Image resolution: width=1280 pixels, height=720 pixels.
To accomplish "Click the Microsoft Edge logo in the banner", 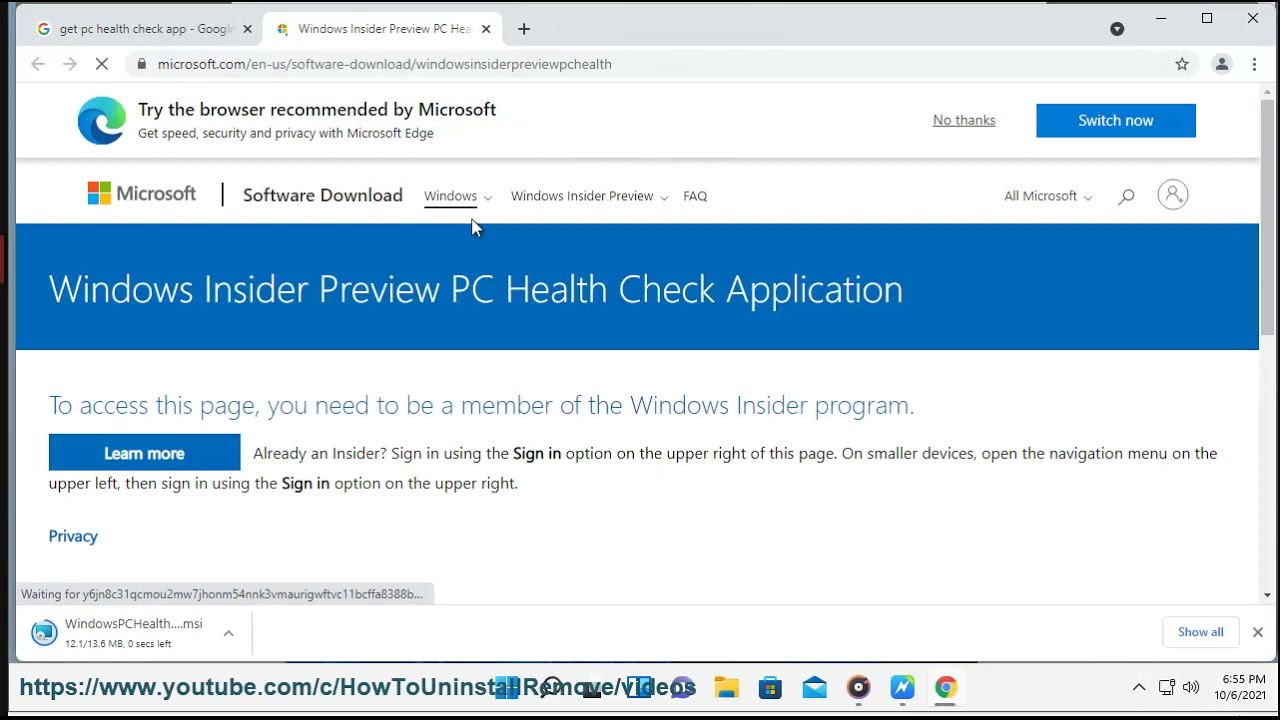I will coord(102,121).
